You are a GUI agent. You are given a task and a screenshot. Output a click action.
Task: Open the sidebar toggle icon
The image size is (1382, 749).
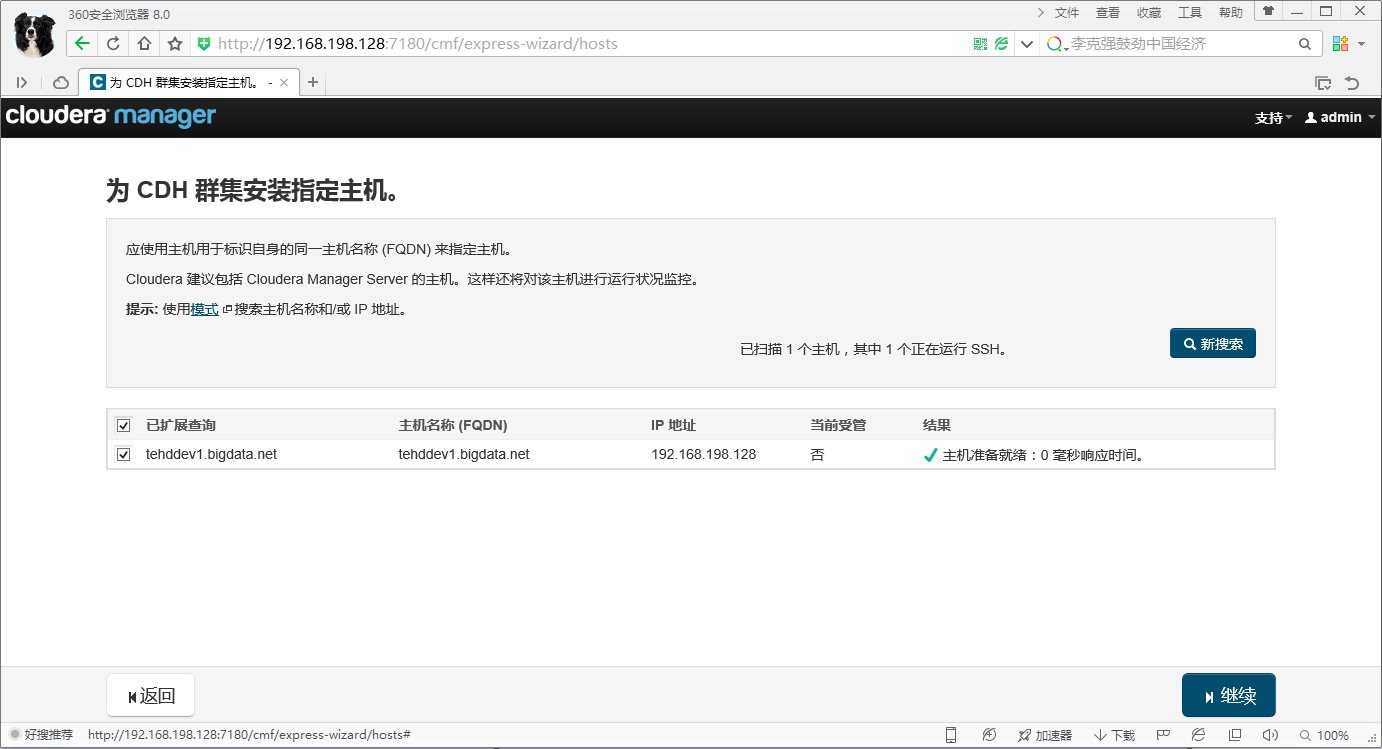[21, 83]
